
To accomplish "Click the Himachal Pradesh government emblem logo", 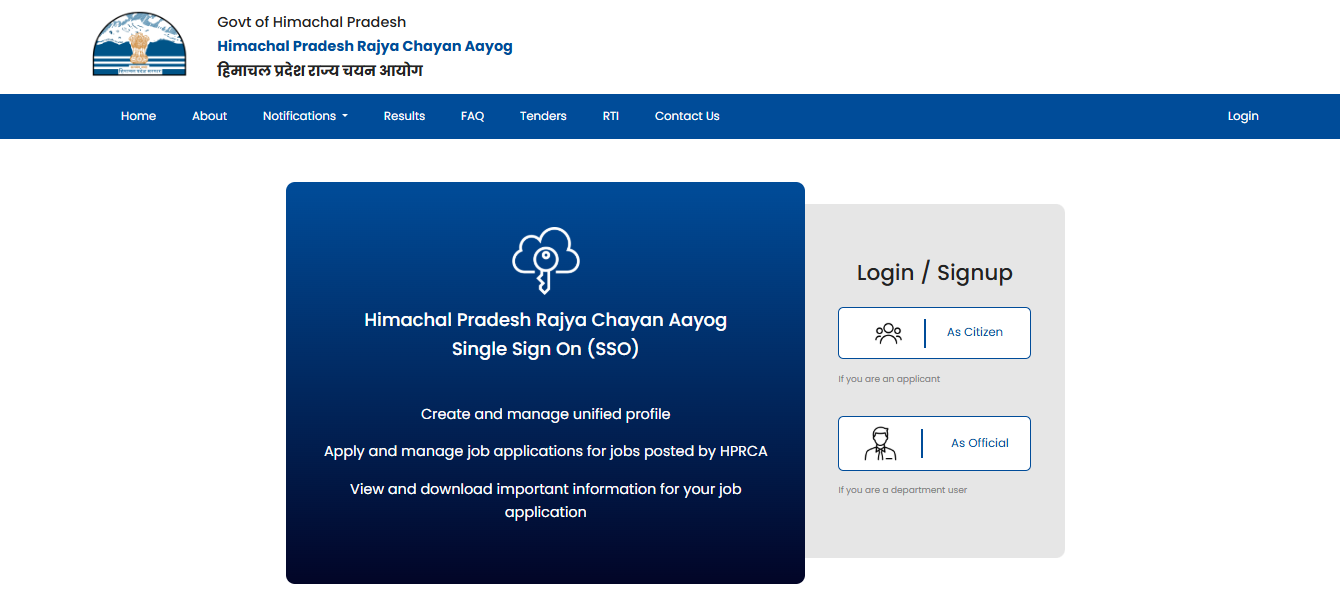I will (139, 43).
